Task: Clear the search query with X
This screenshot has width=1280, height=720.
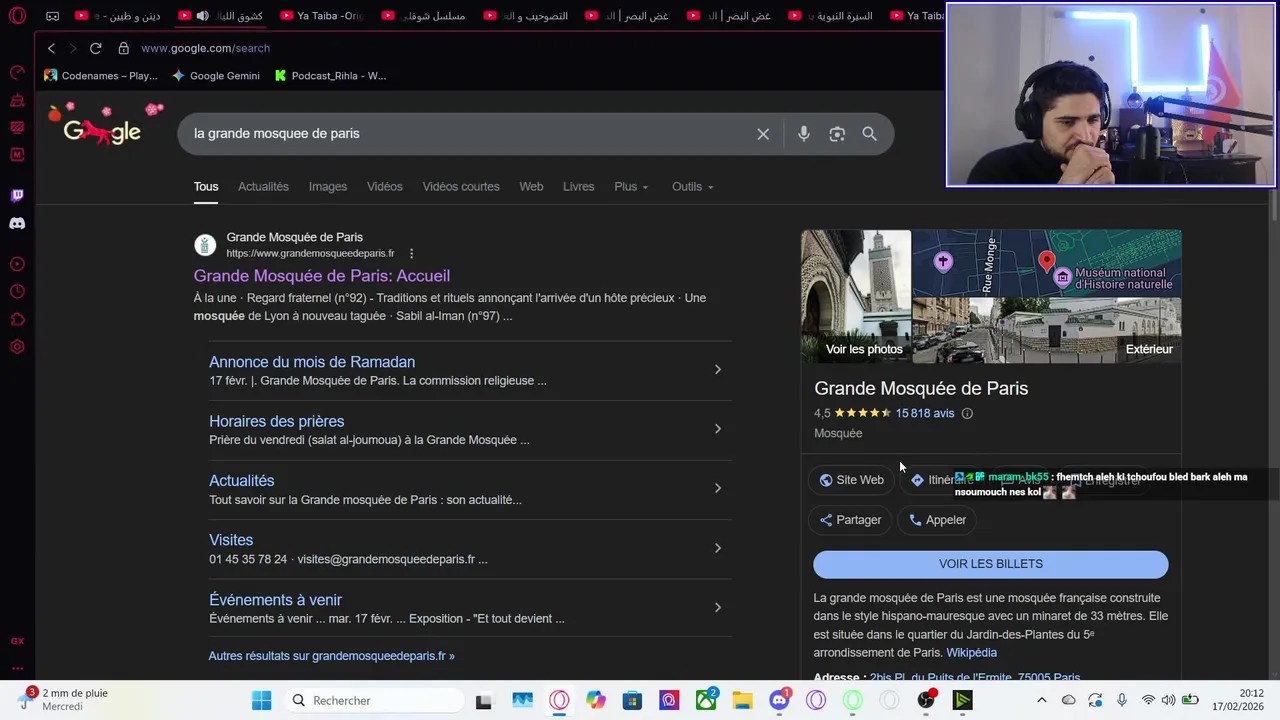Action: coord(763,134)
